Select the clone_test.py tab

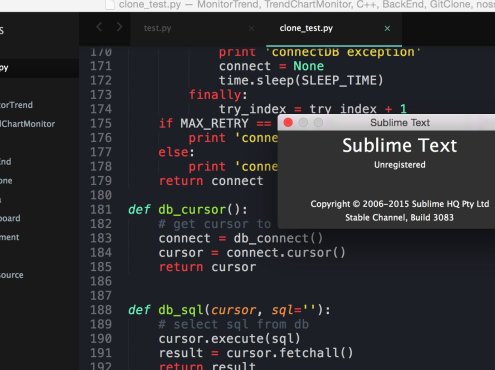pyautogui.click(x=306, y=28)
